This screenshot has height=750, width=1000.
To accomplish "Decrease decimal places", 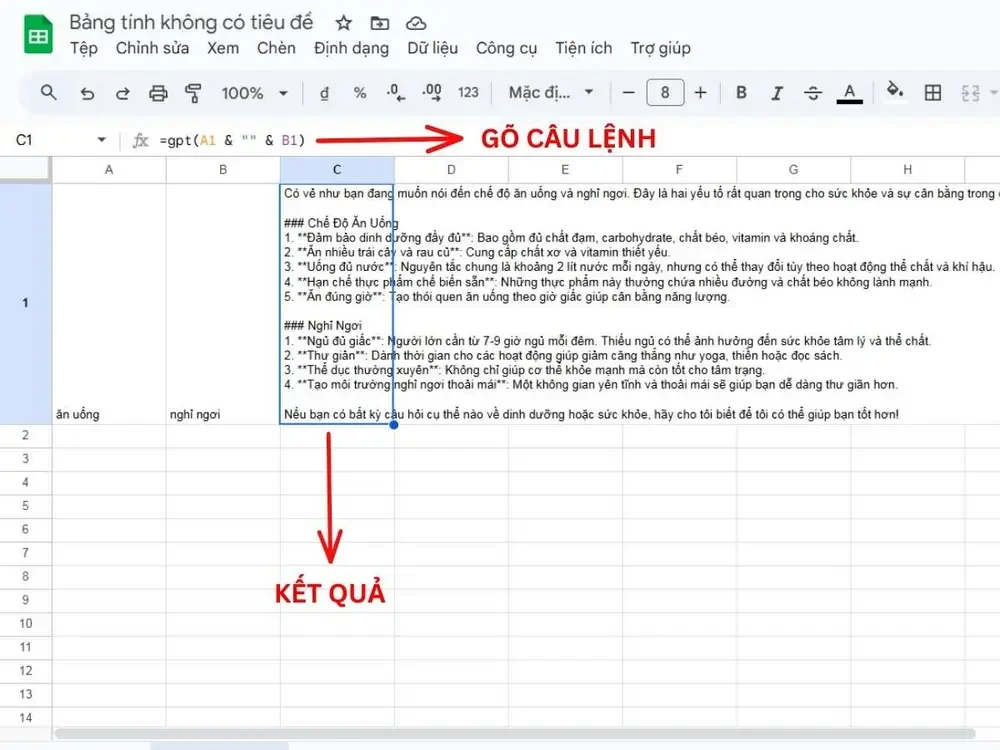I will coord(395,93).
